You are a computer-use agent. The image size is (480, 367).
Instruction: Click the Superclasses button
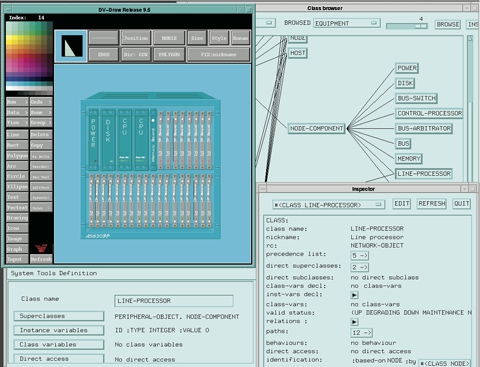click(x=59, y=316)
